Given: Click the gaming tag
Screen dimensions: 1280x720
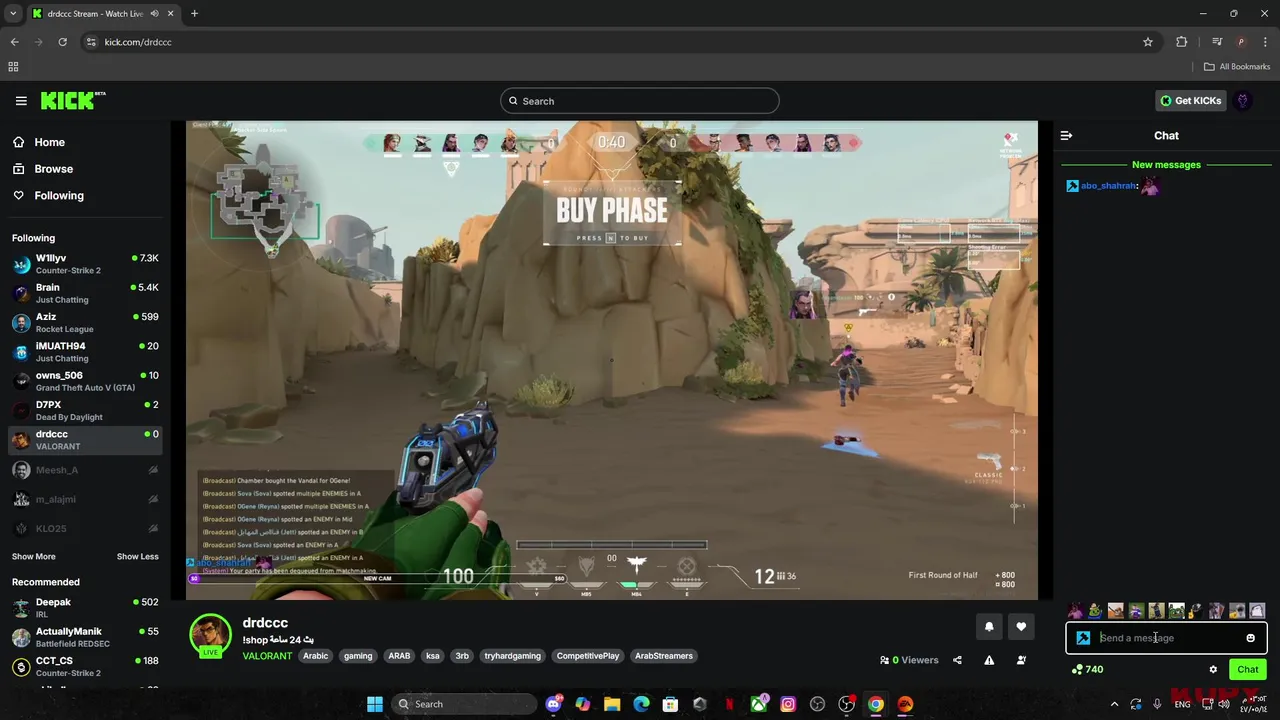Looking at the screenshot, I should pos(358,656).
